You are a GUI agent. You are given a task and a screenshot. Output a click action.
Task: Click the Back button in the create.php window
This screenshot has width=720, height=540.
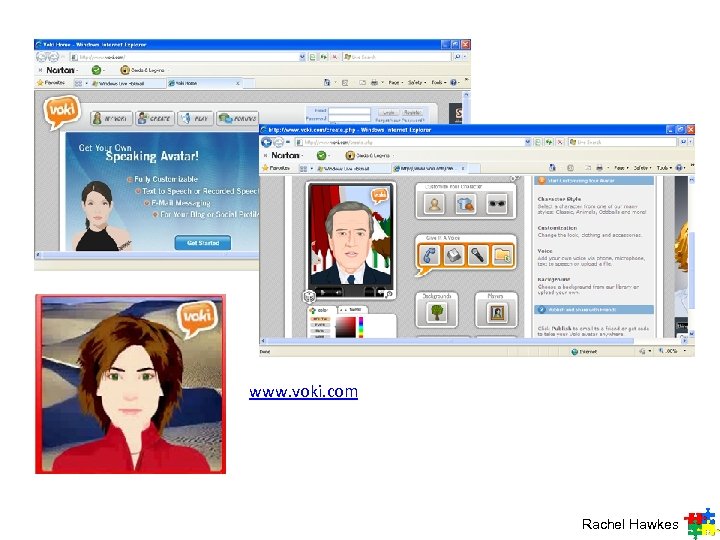[x=266, y=142]
